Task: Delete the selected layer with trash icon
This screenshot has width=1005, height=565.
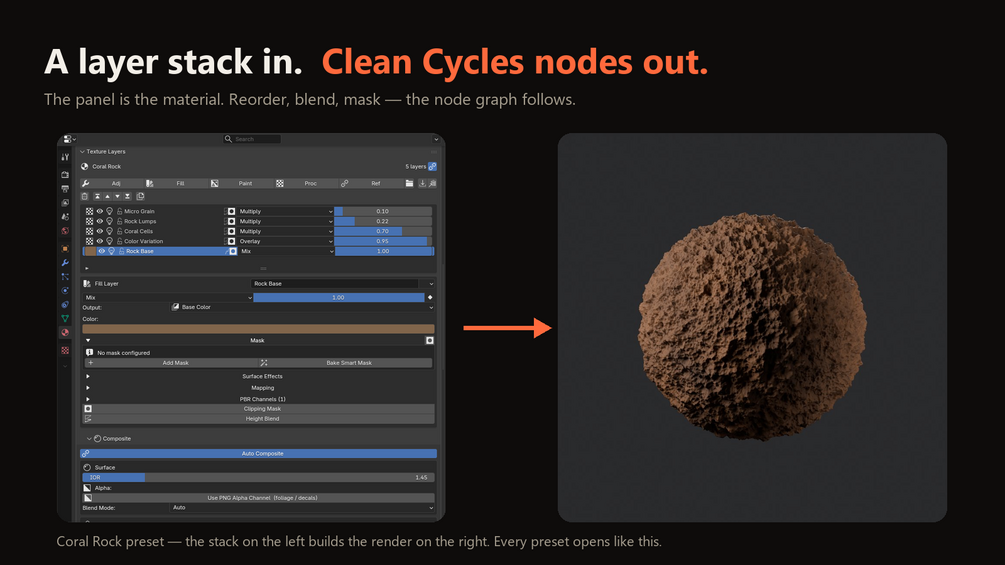Action: (85, 197)
